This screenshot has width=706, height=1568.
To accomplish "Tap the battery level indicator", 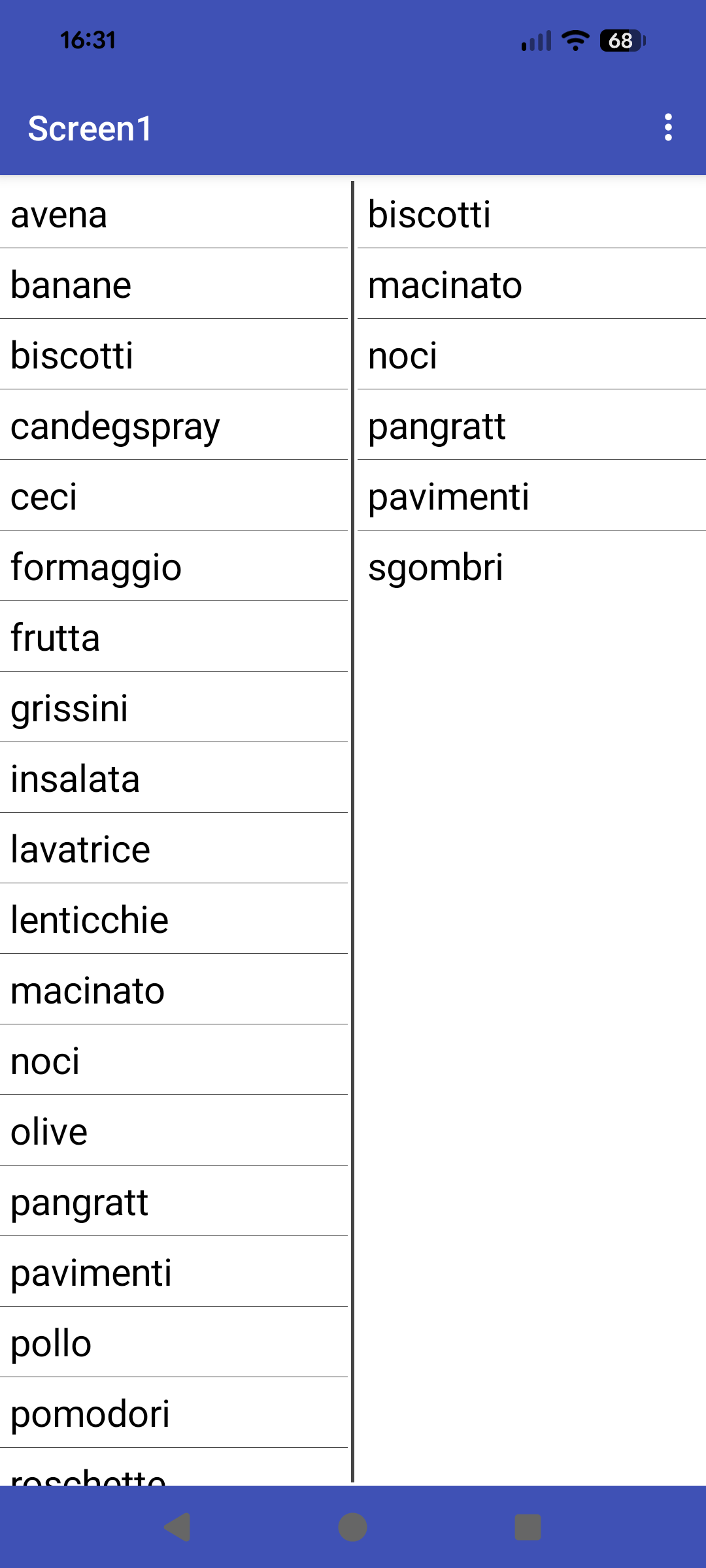I will coord(622,41).
